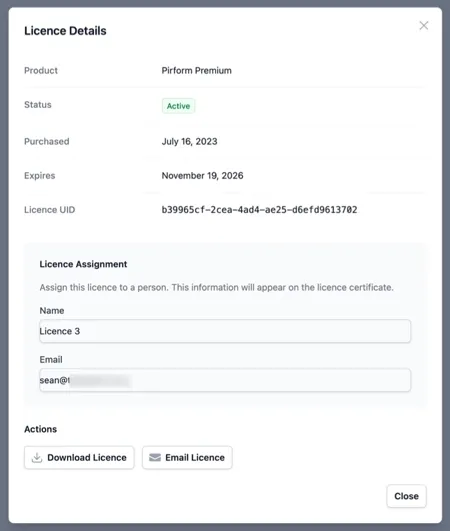Click the Name field label
The width and height of the screenshot is (450, 531).
tap(52, 311)
